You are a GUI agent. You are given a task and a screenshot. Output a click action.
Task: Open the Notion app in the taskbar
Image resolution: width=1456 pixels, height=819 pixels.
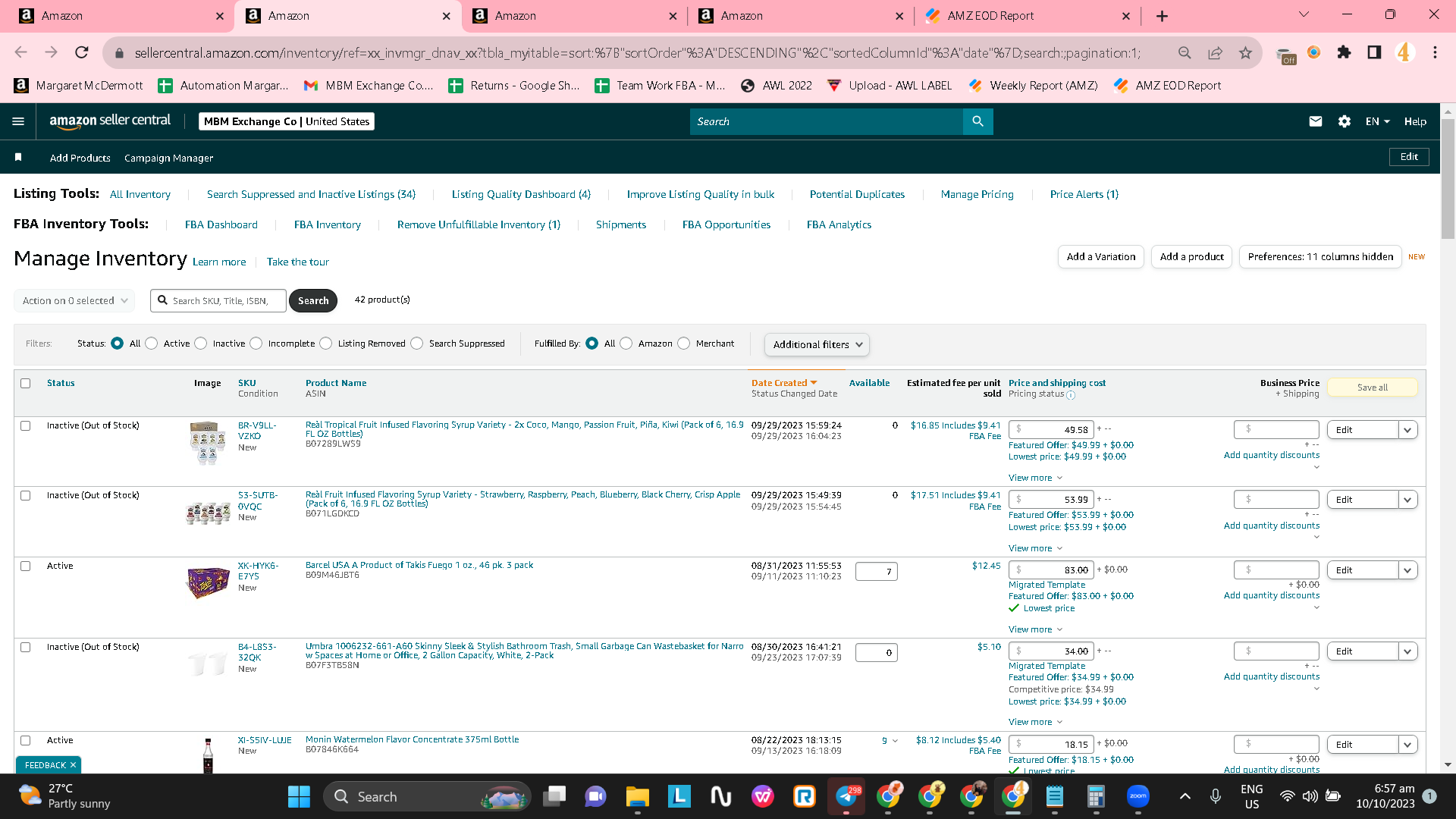tap(720, 796)
